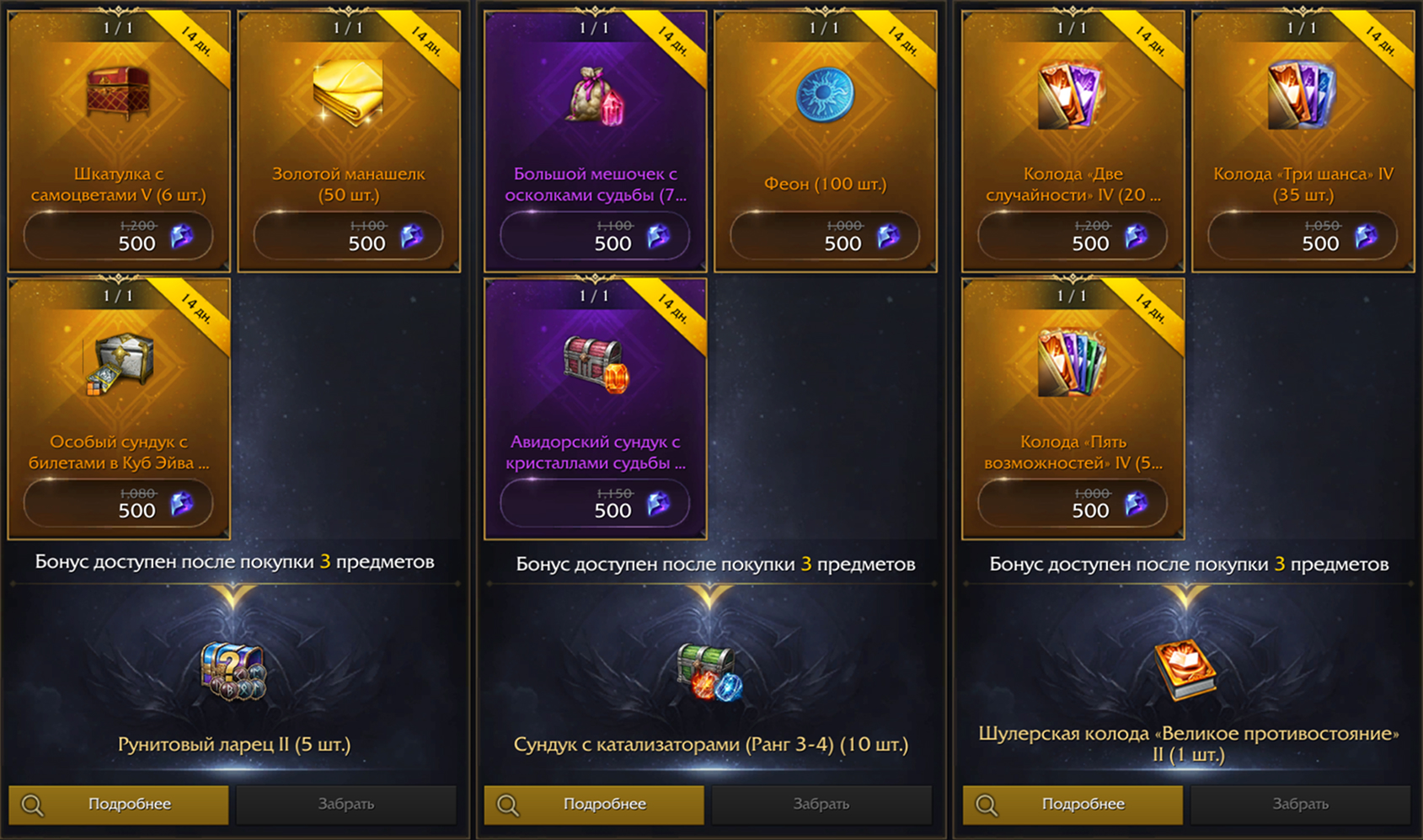Viewport: 1423px width, 840px height.
Task: Click the «Пять возможностей» deck card icon
Action: point(1072,364)
